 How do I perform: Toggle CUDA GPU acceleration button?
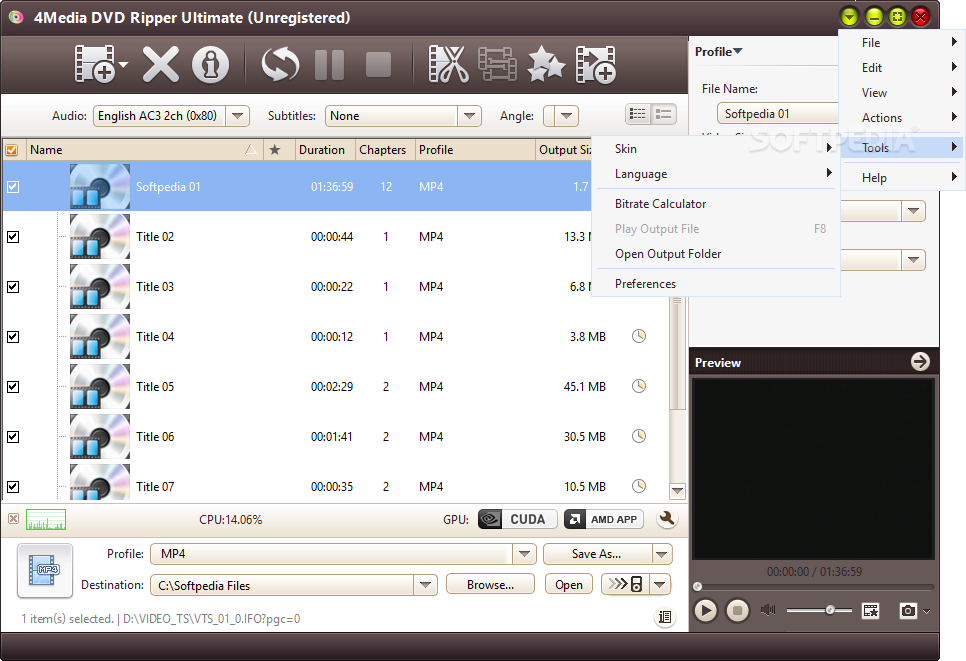[518, 519]
